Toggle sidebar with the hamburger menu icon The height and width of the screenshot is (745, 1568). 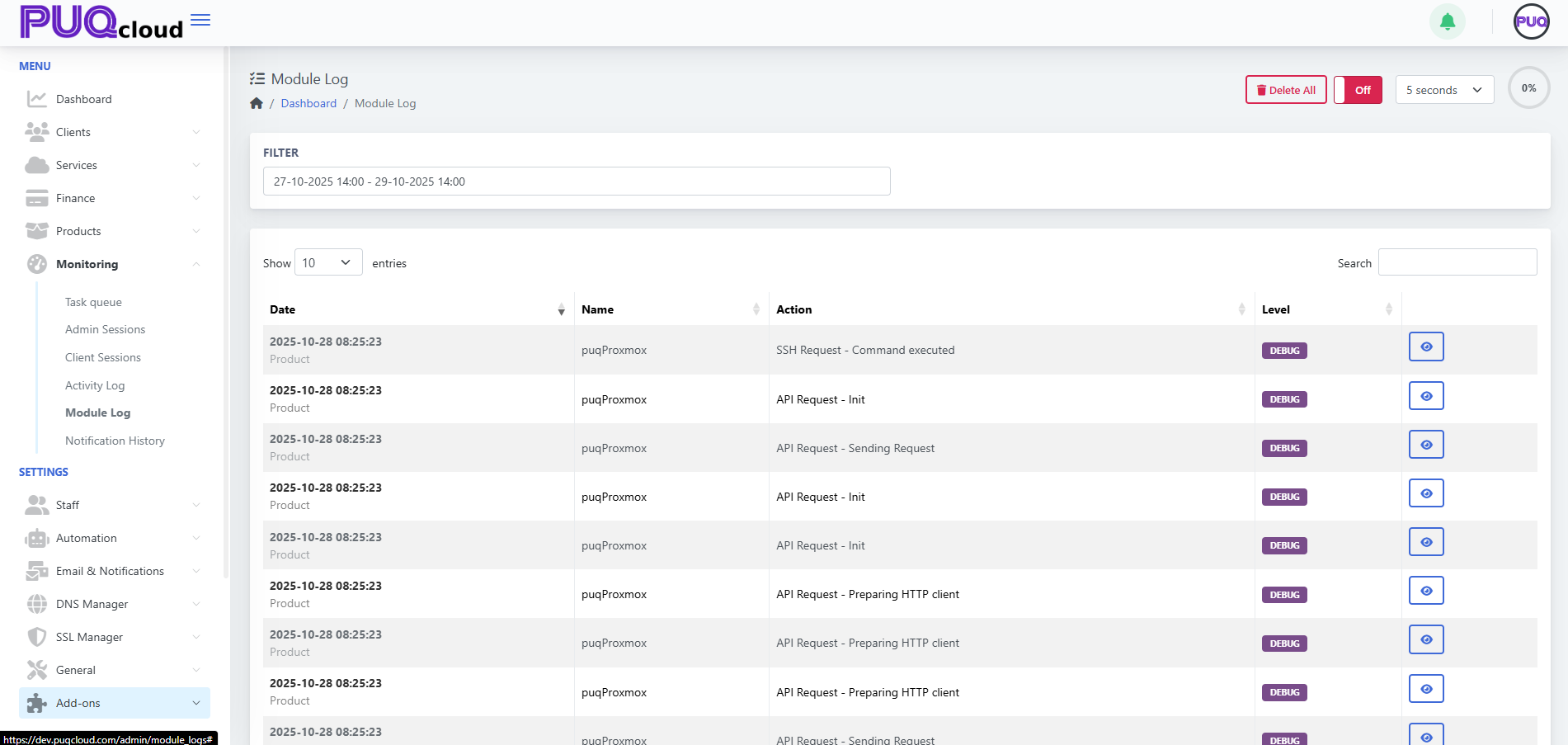tap(200, 20)
